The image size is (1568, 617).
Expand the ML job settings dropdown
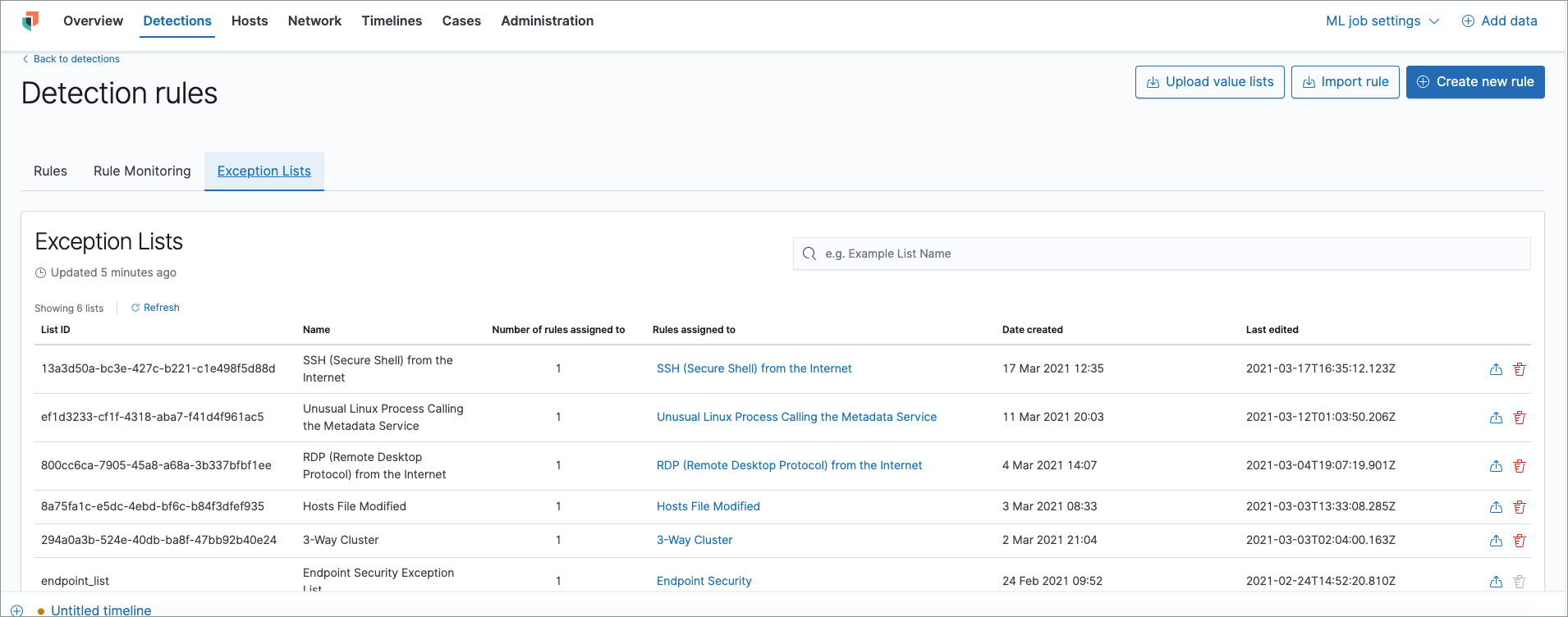(x=1382, y=21)
